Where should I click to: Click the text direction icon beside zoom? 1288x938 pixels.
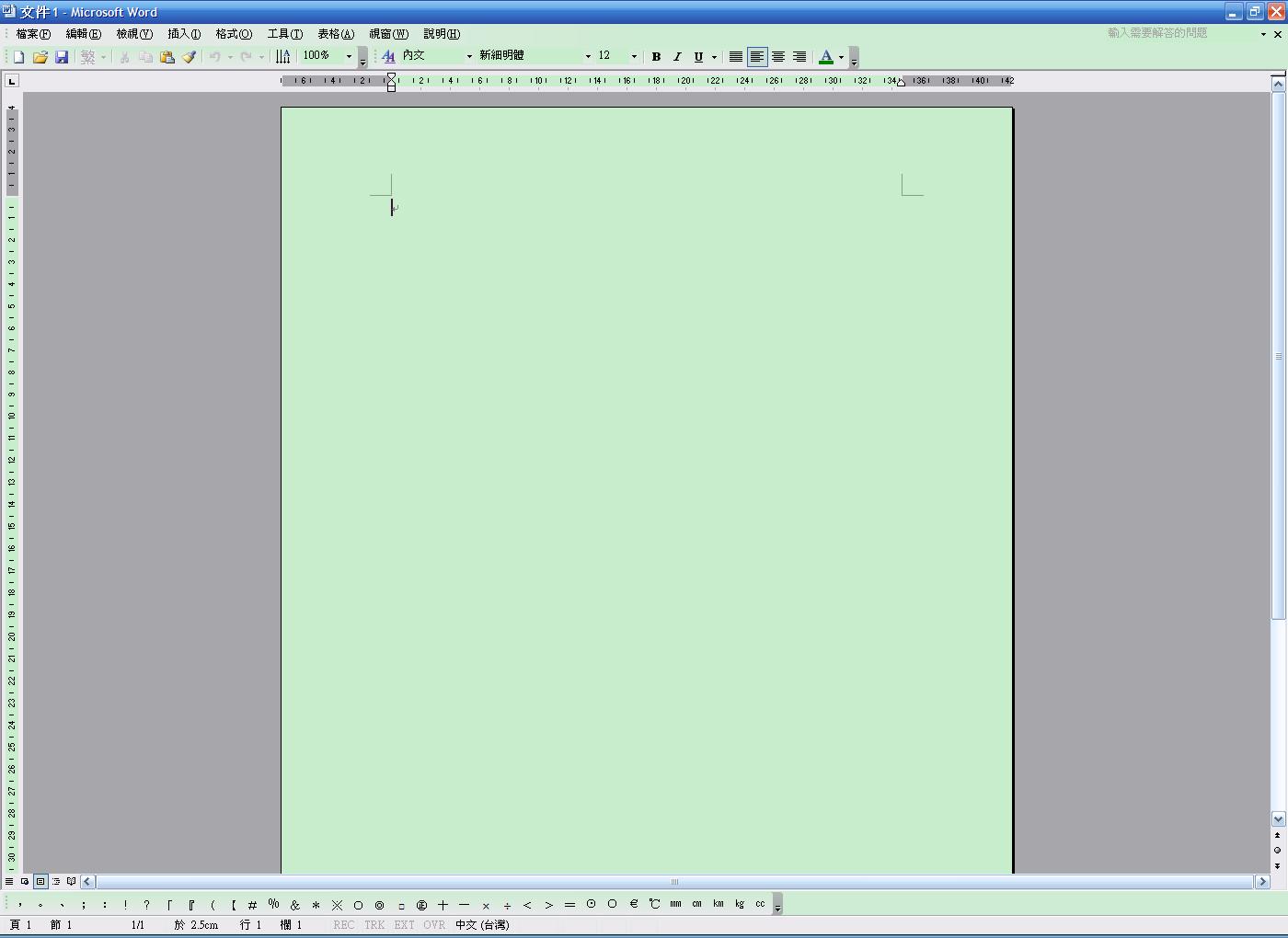pyautogui.click(x=283, y=57)
